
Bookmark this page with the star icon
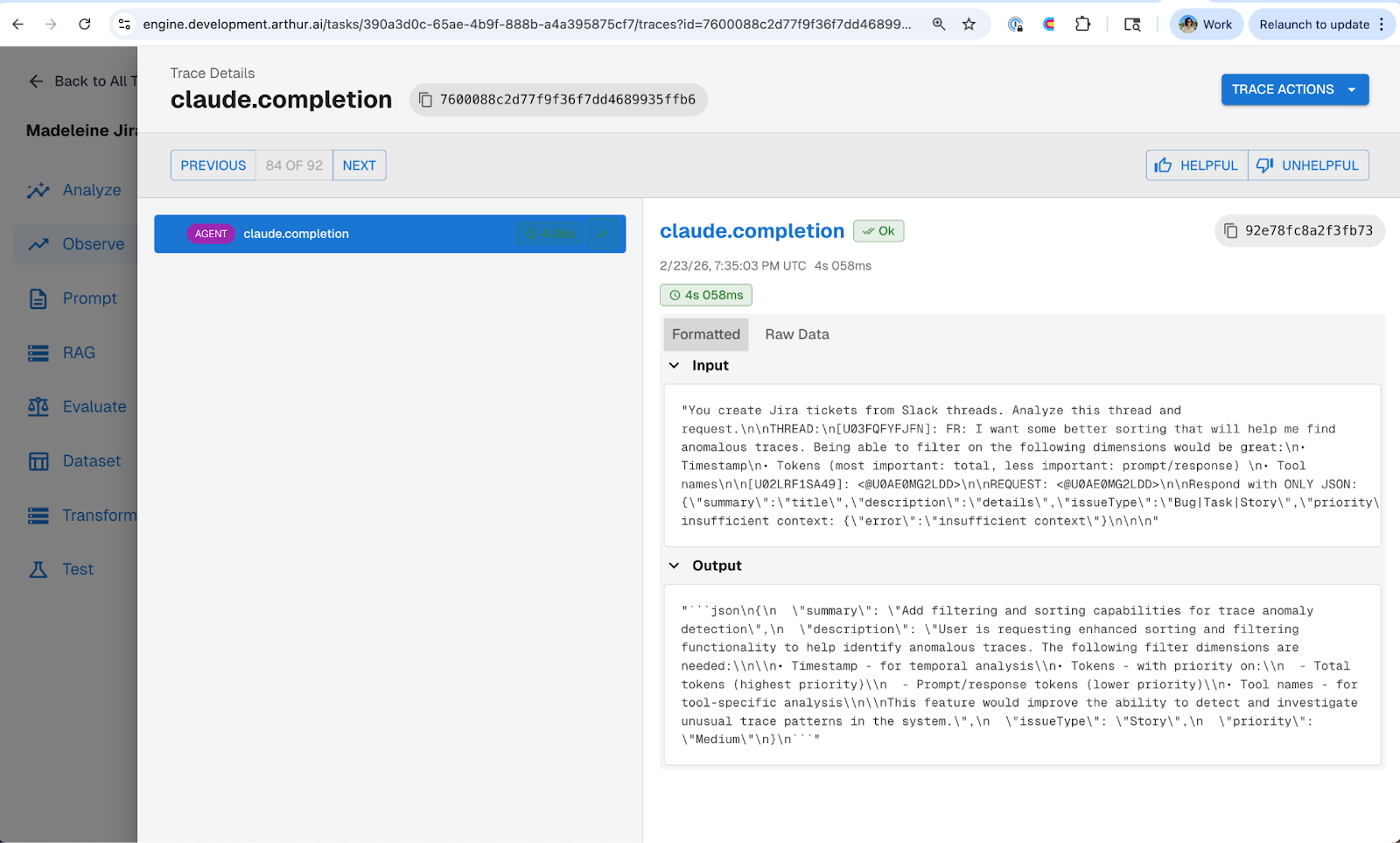(969, 25)
